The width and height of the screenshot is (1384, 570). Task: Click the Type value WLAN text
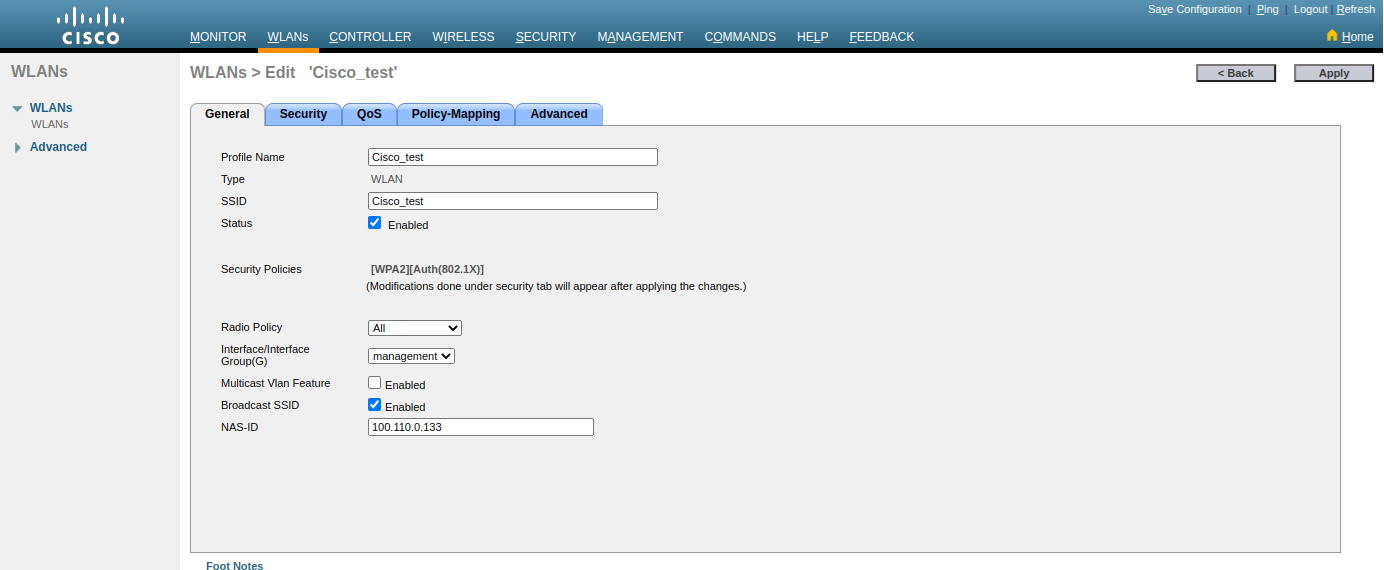[x=387, y=179]
